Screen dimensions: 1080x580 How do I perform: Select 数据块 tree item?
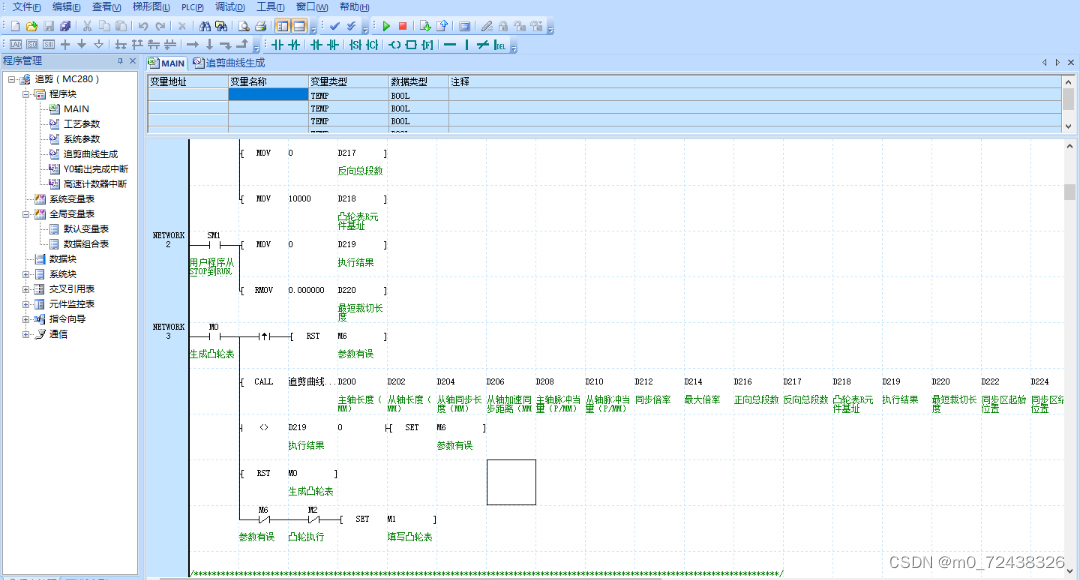[63, 259]
